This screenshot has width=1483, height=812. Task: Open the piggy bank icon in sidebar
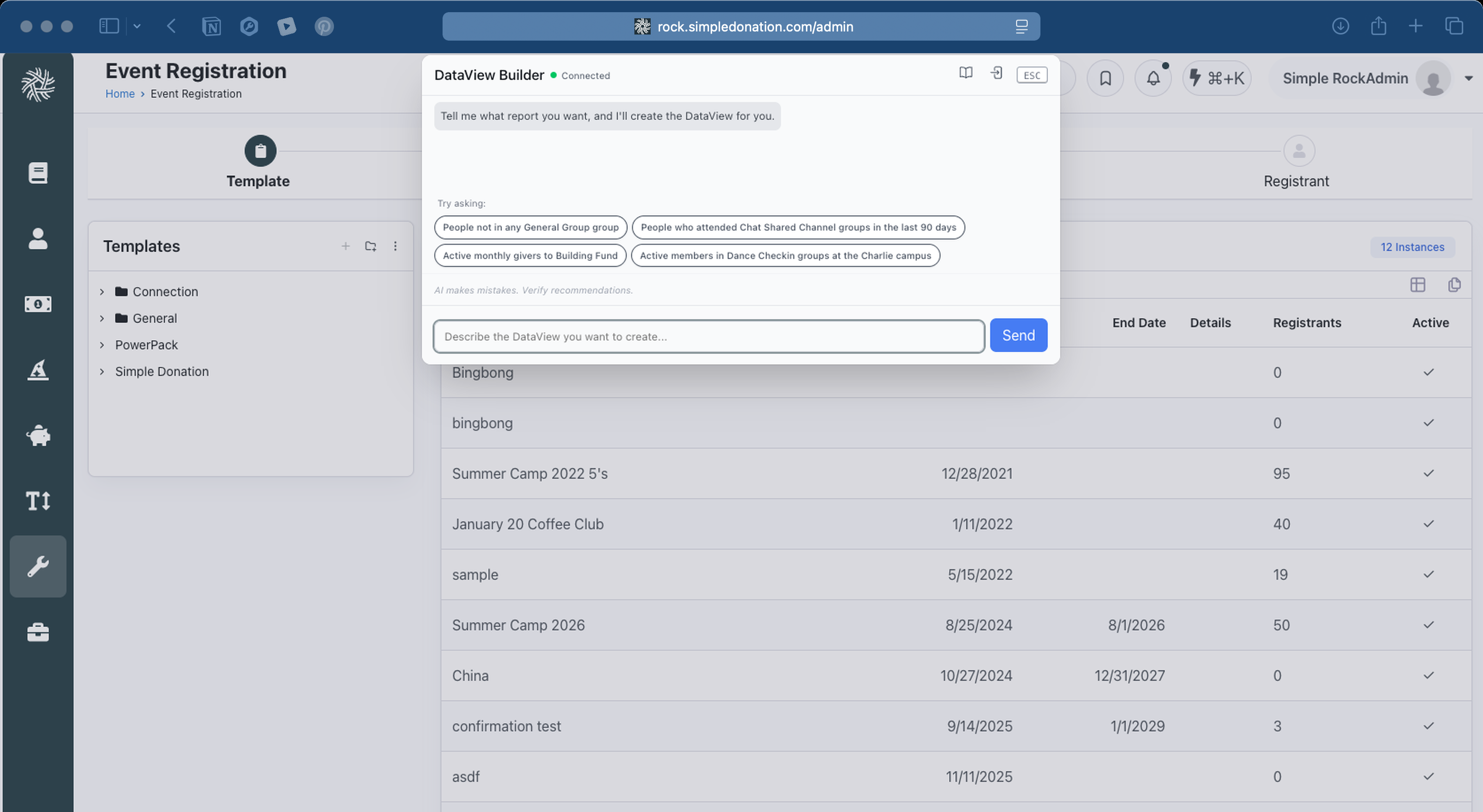[x=38, y=435]
